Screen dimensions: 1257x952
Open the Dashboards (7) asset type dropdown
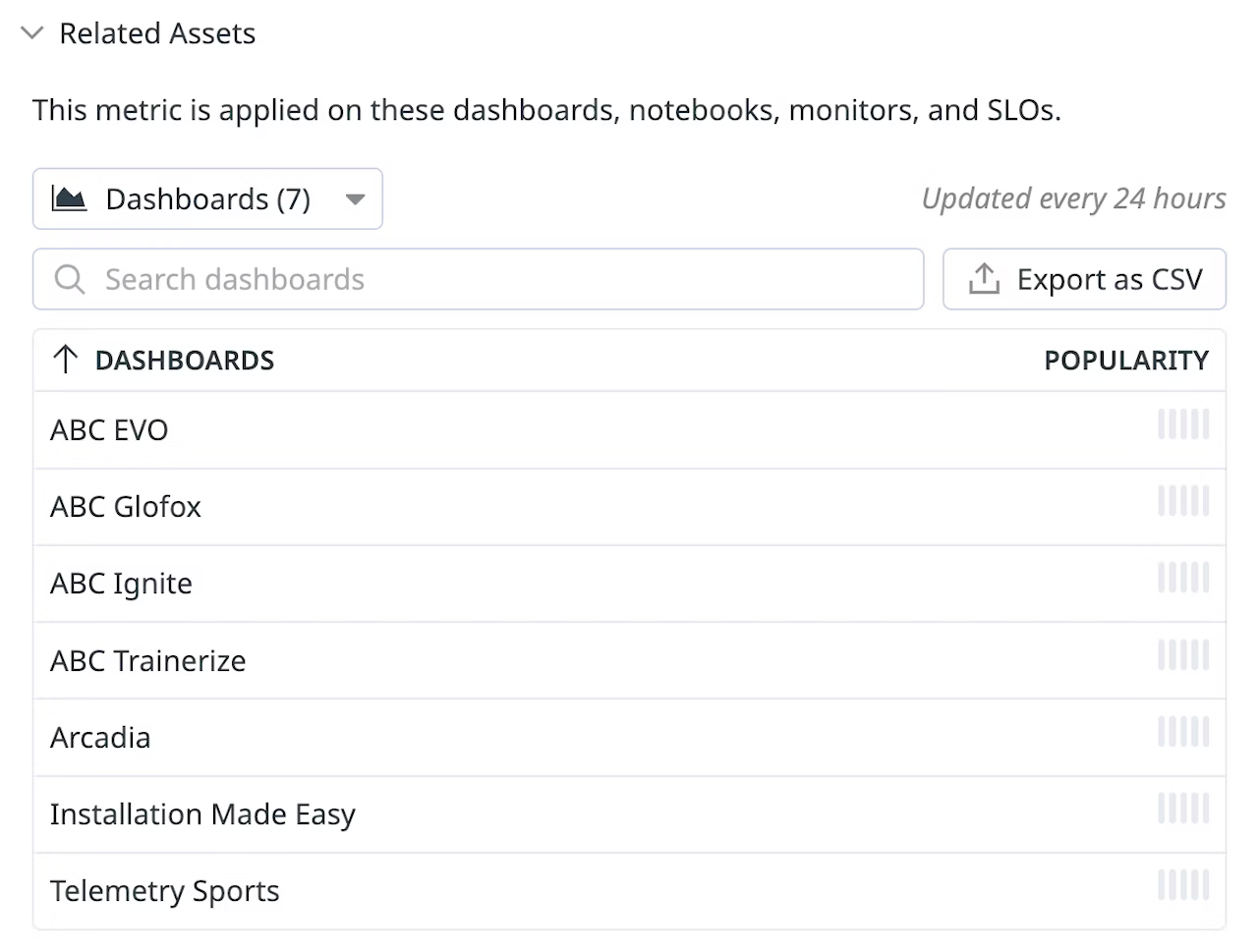[x=207, y=199]
